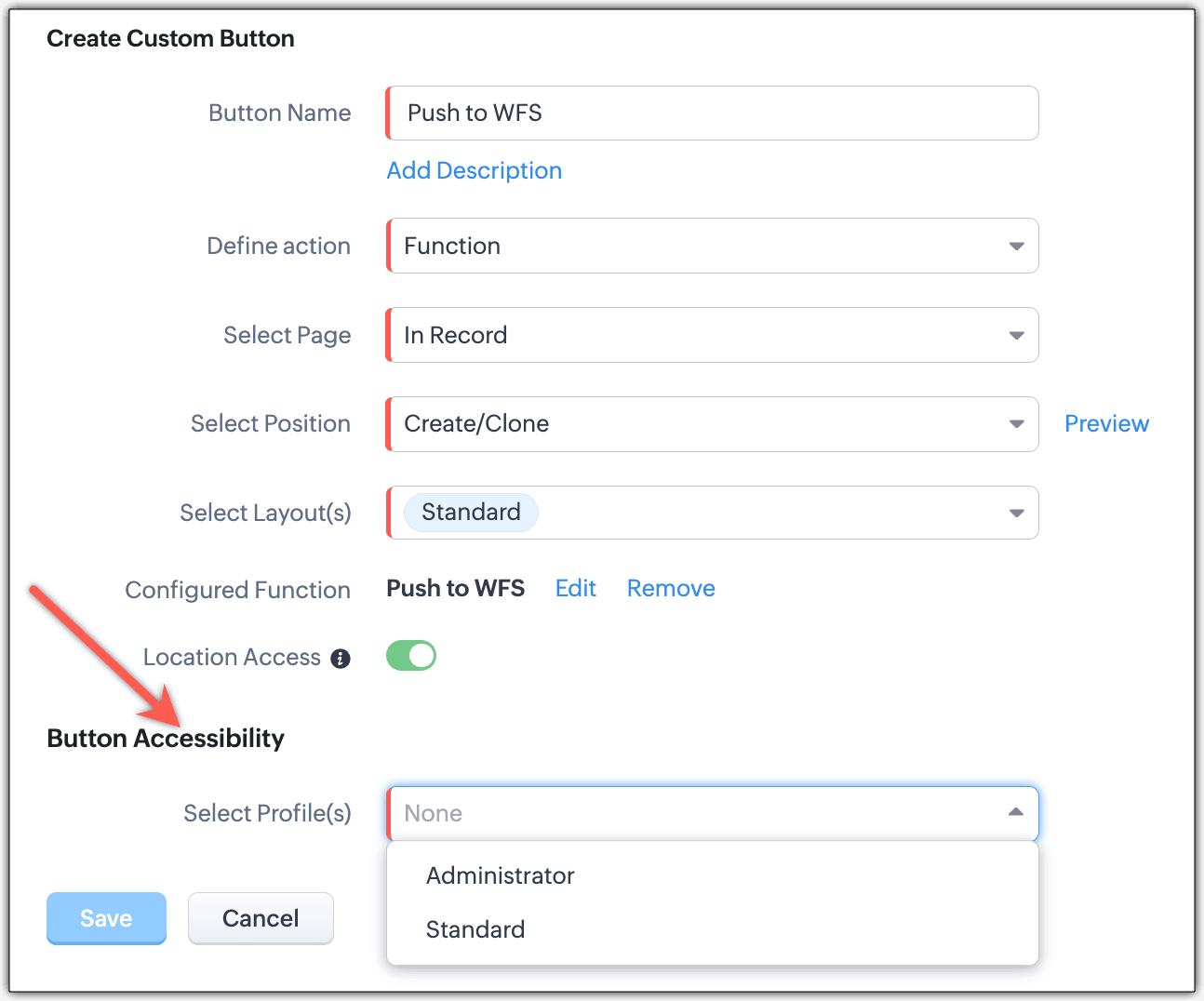The image size is (1204, 1001).
Task: Remove the configured function
Action: coord(671,588)
